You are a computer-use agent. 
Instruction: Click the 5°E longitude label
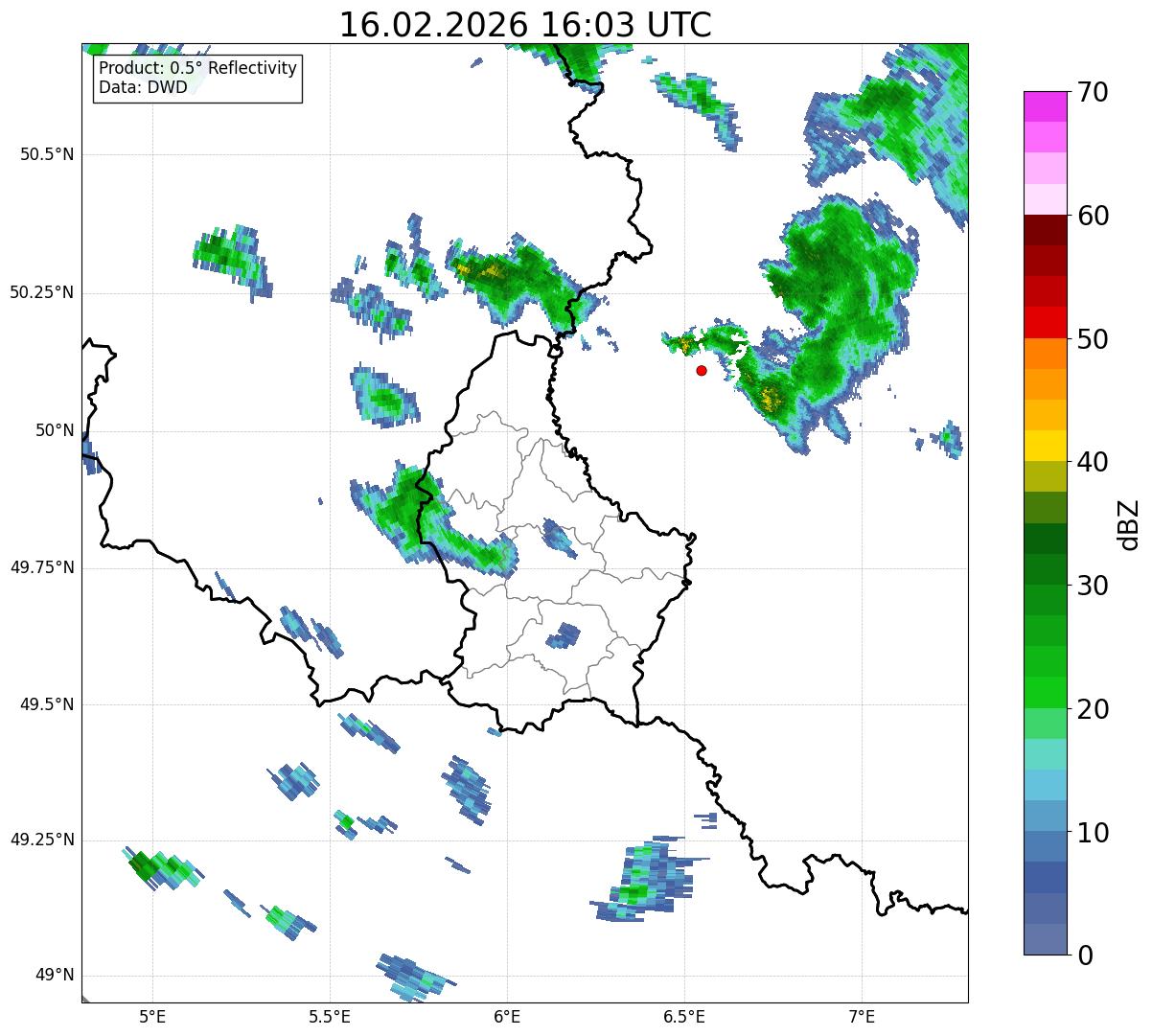point(152,1016)
